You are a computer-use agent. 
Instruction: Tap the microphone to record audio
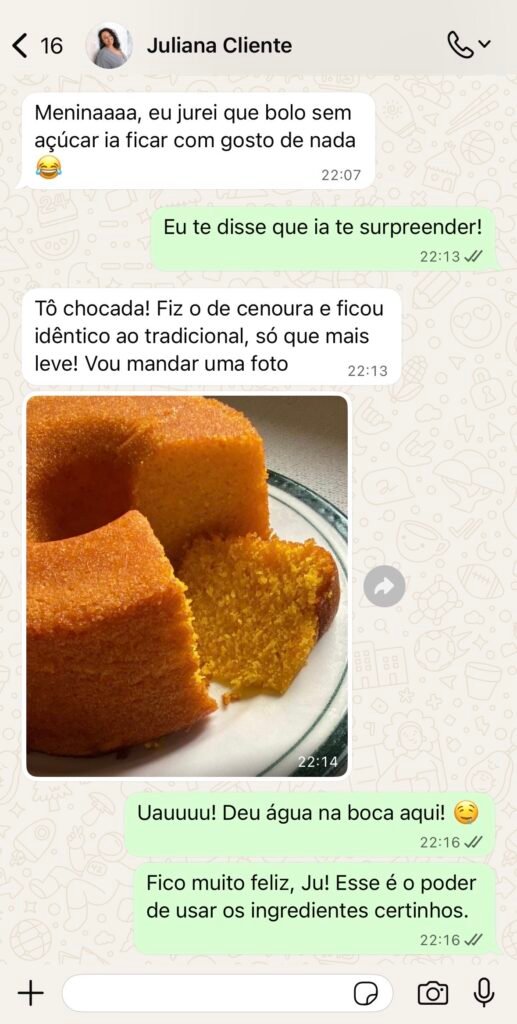pos(483,993)
